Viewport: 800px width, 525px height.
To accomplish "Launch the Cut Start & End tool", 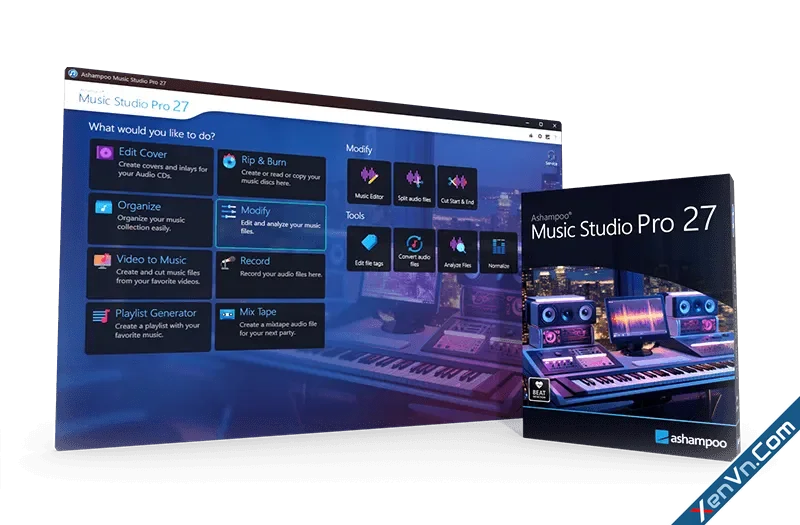I will click(x=457, y=187).
